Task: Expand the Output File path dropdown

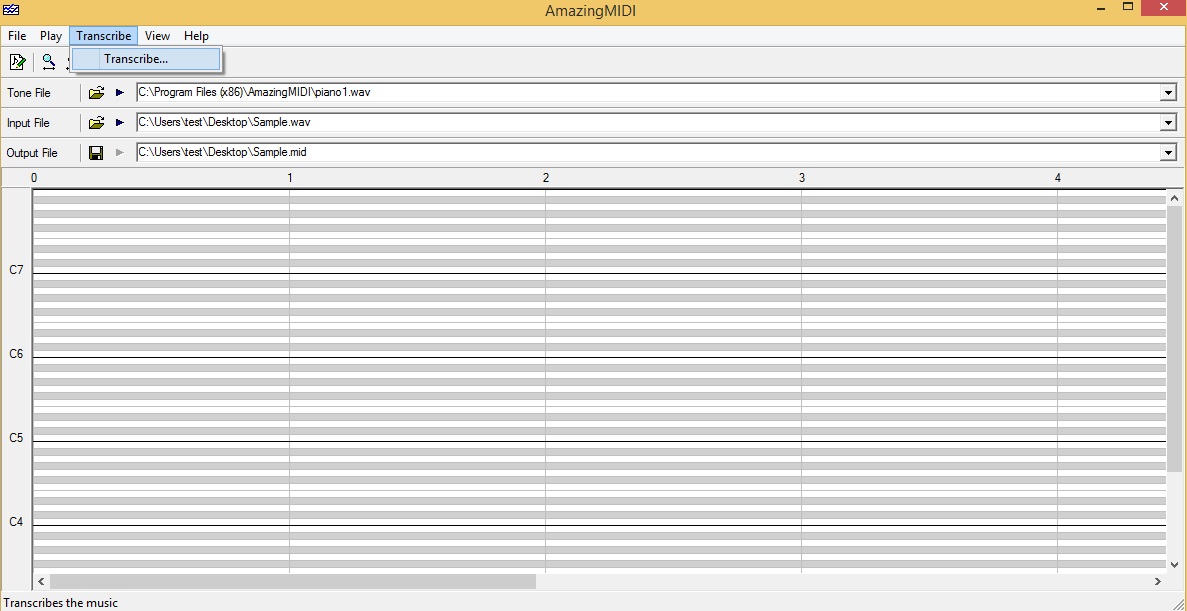Action: pyautogui.click(x=1168, y=153)
